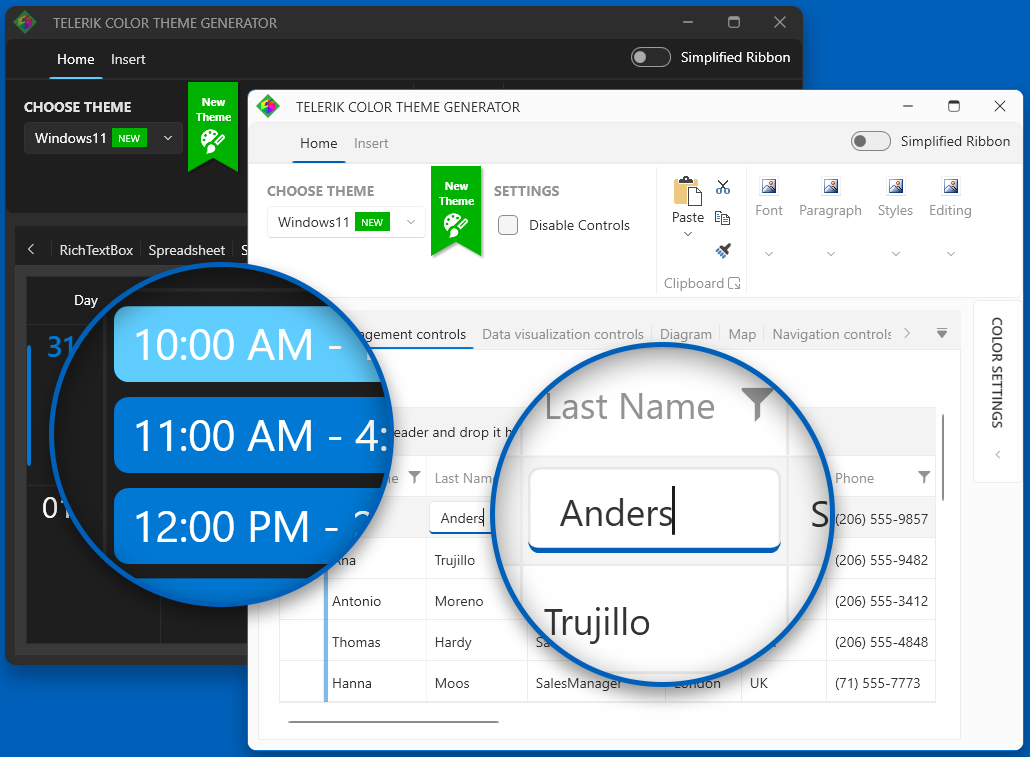Image resolution: width=1030 pixels, height=757 pixels.
Task: Click the Font group icon
Action: [769, 187]
